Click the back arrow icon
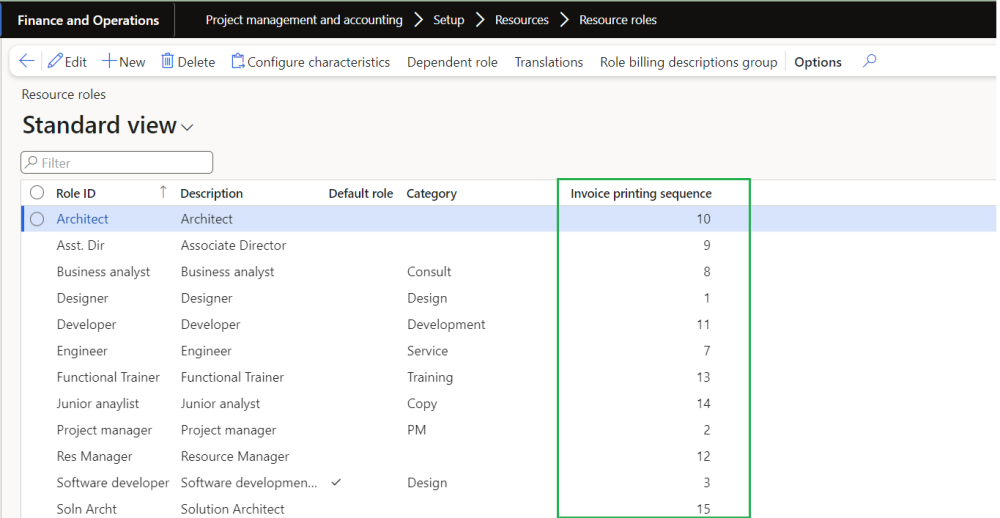 tap(27, 62)
